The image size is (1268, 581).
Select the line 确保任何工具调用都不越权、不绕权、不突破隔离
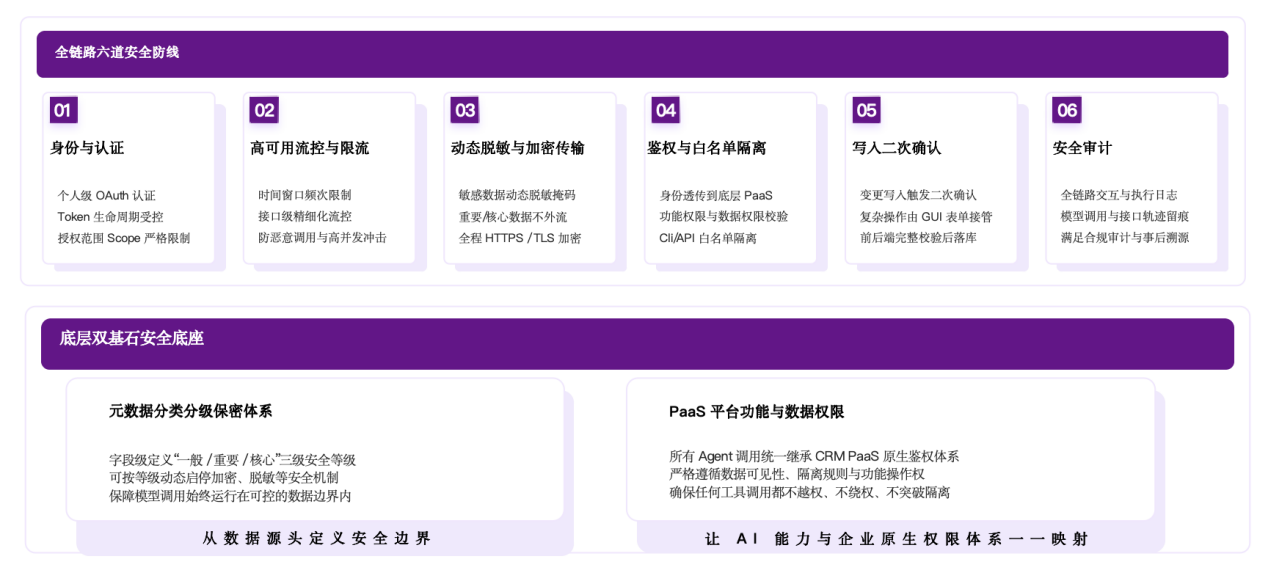810,492
